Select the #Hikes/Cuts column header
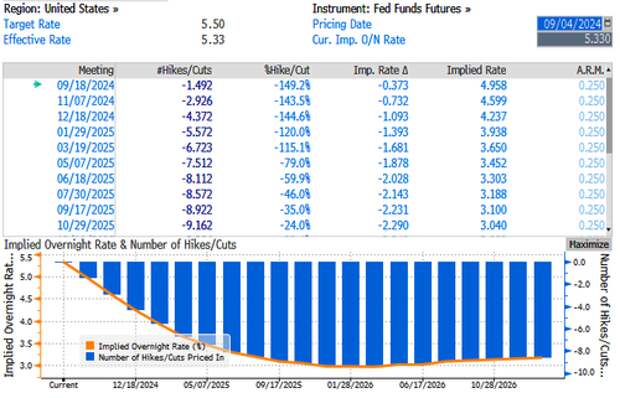 [184, 70]
